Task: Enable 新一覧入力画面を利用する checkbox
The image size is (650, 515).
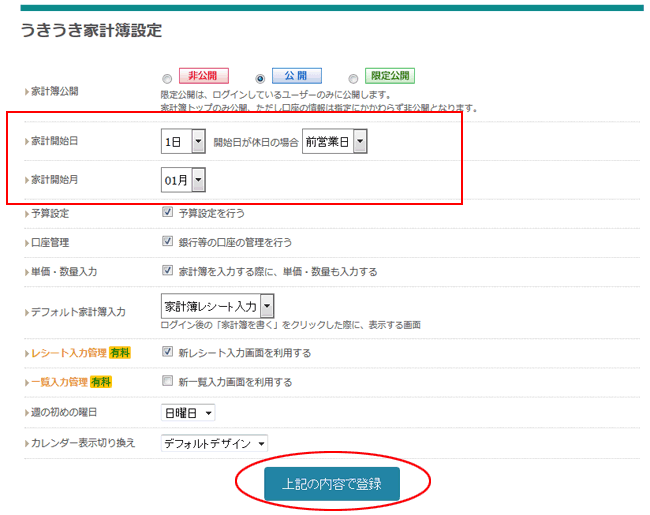Action: coord(167,381)
